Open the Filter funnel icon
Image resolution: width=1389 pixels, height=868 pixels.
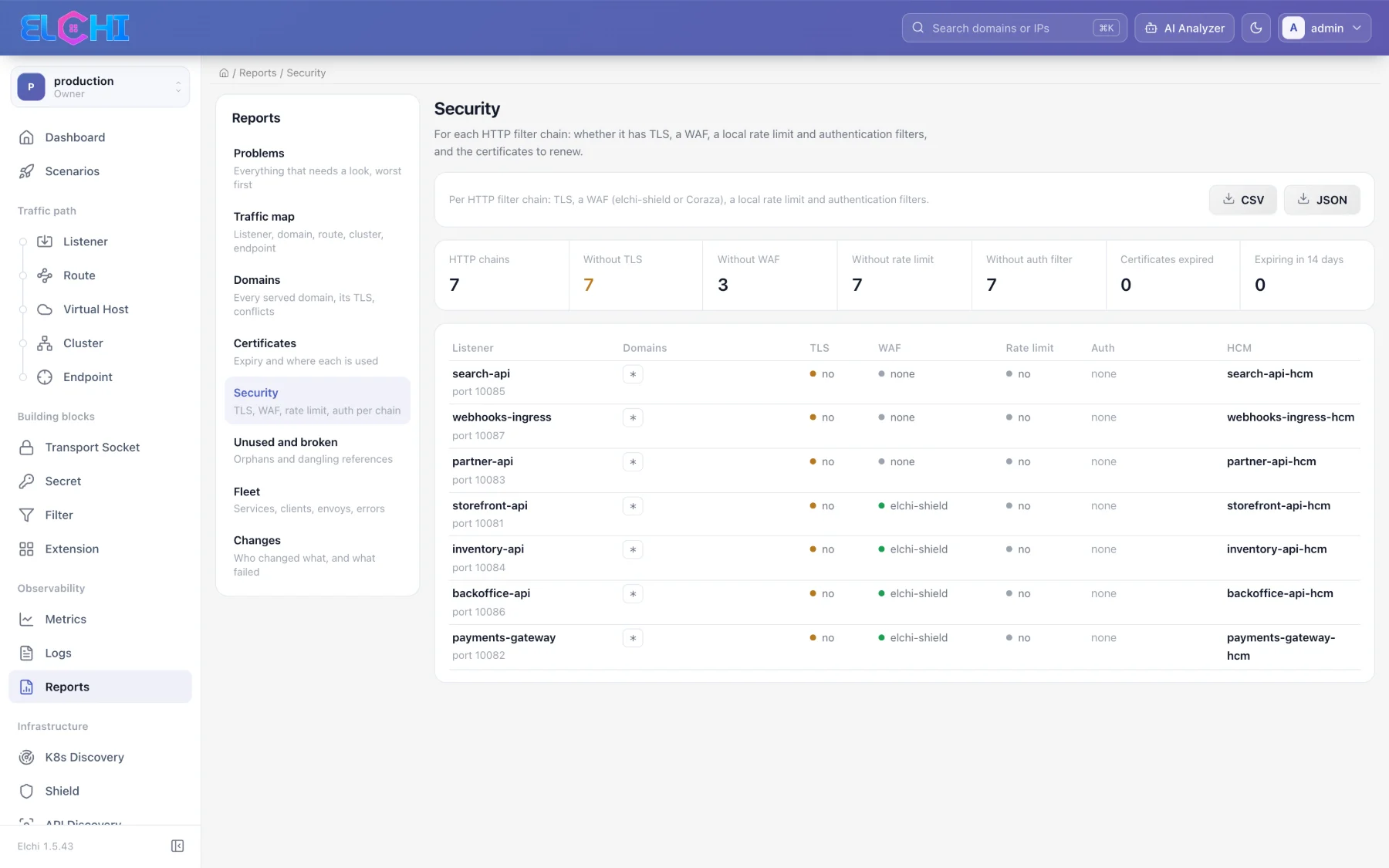point(26,515)
